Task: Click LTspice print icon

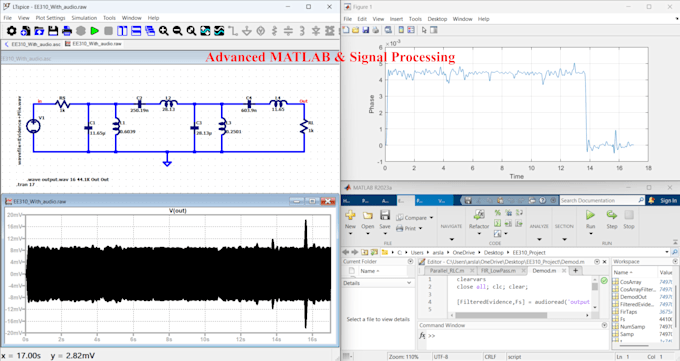Action: (67, 31)
